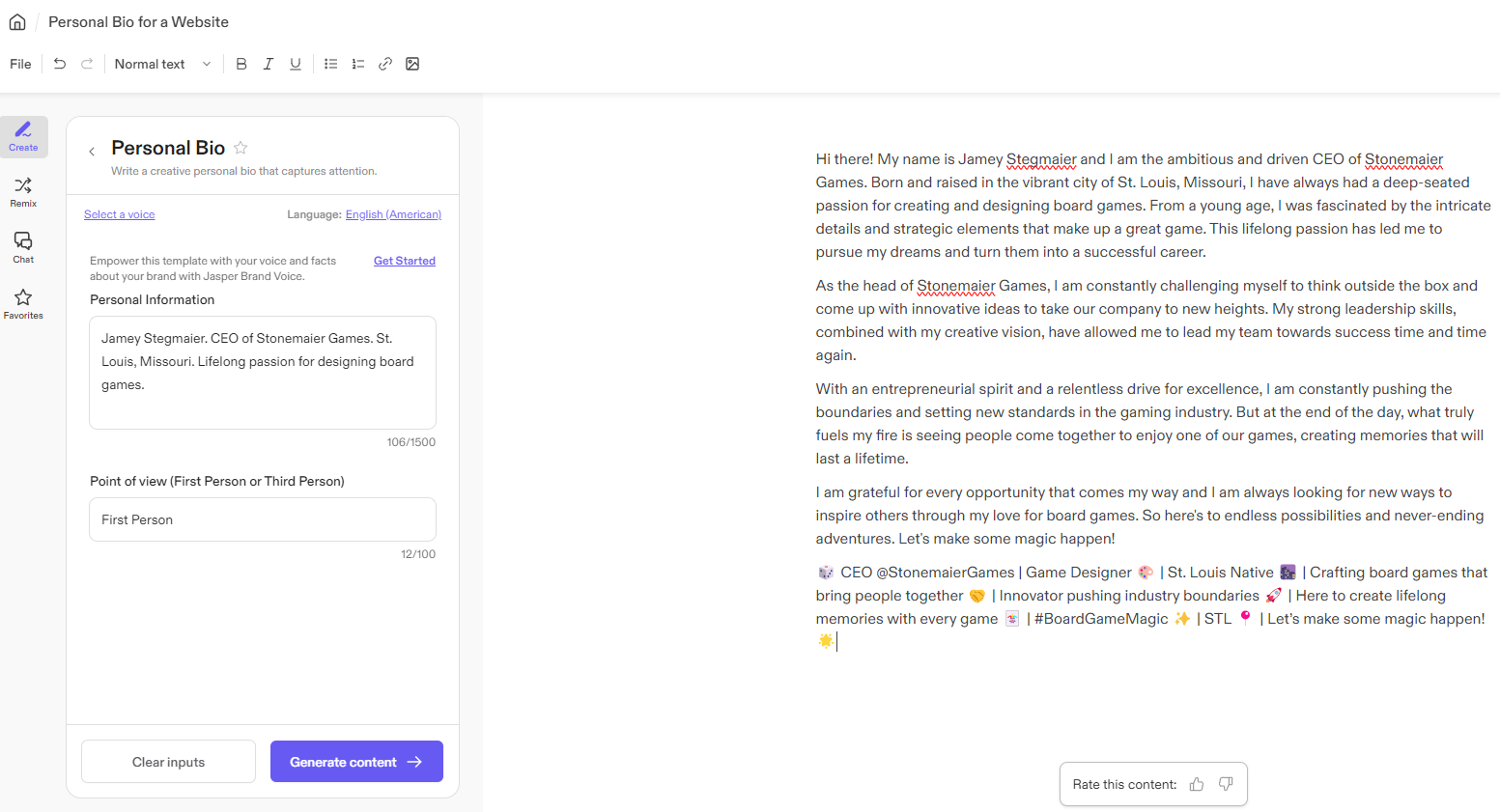Open the English (American) language selector
The image size is (1500, 812).
[x=393, y=213]
